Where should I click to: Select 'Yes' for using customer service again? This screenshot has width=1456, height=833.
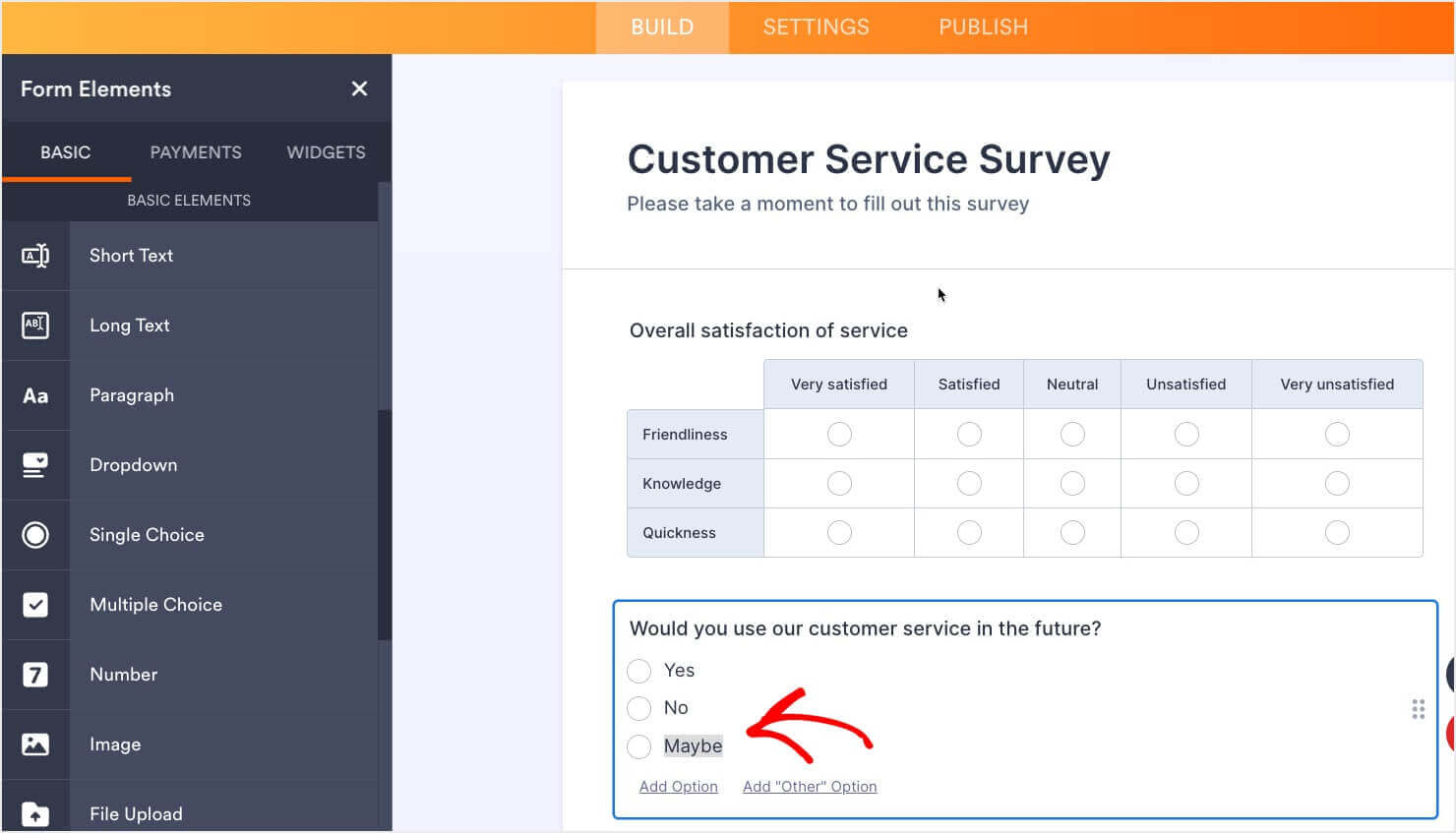639,670
